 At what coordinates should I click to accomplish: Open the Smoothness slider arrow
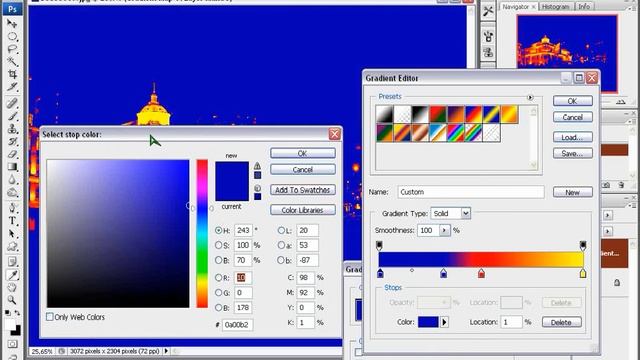click(x=444, y=230)
